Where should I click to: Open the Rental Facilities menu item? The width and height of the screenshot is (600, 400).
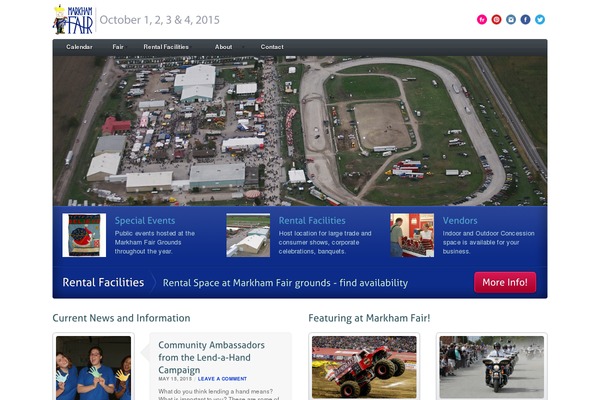tap(166, 47)
